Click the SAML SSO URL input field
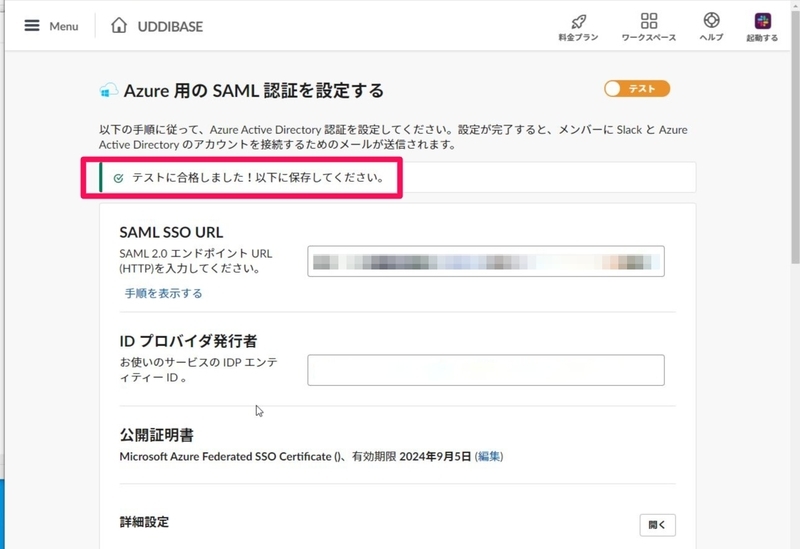800x549 pixels. [486, 261]
